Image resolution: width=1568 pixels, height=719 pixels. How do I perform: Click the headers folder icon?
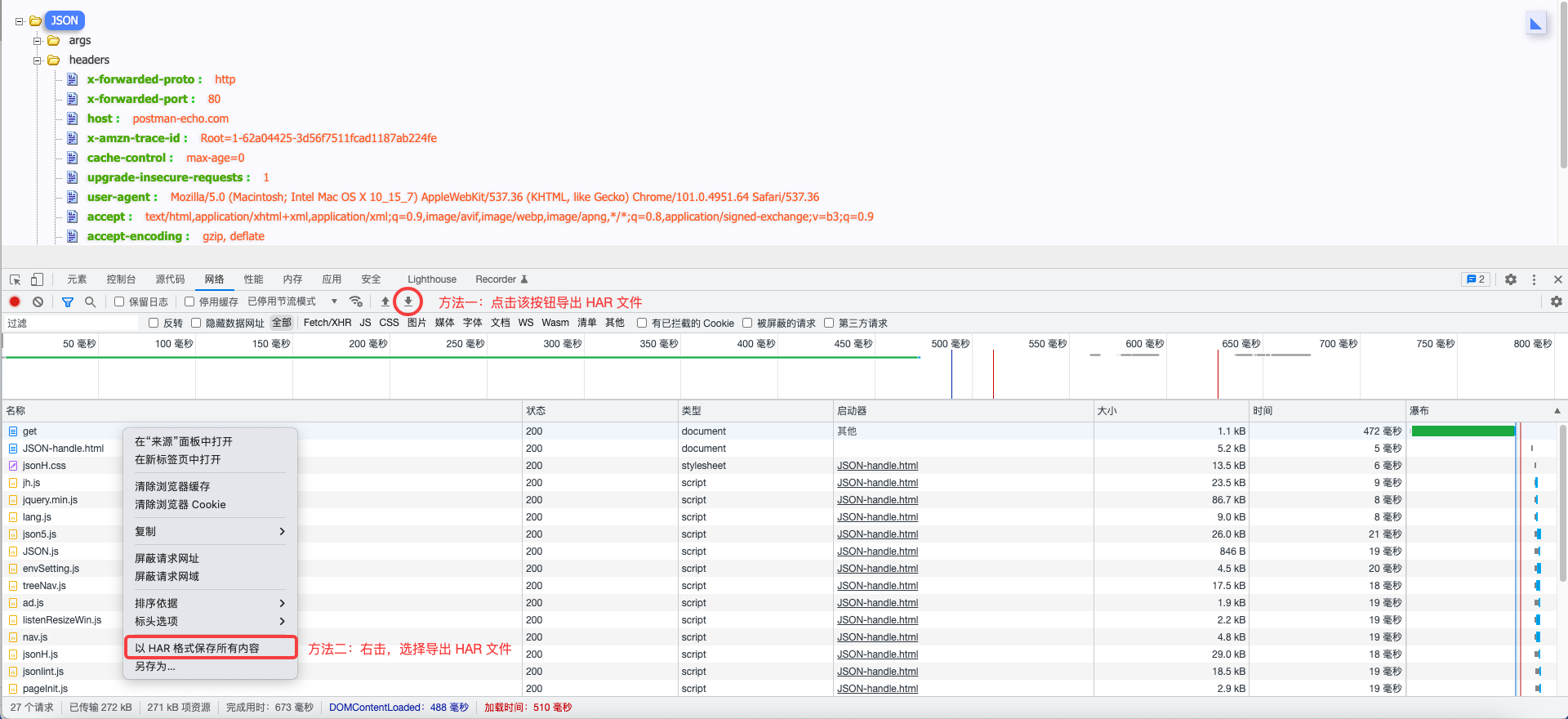coord(54,60)
